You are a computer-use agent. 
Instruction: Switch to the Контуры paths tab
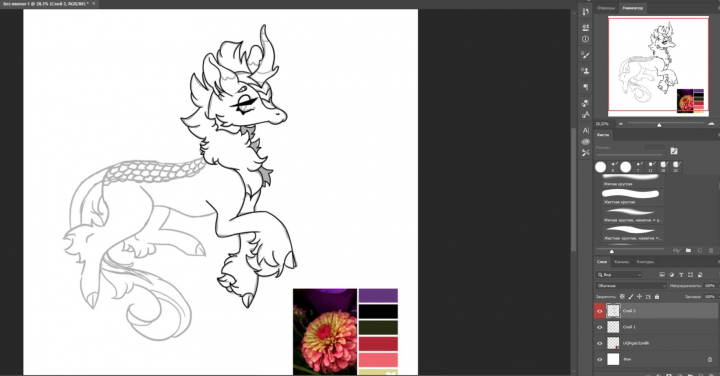click(645, 262)
